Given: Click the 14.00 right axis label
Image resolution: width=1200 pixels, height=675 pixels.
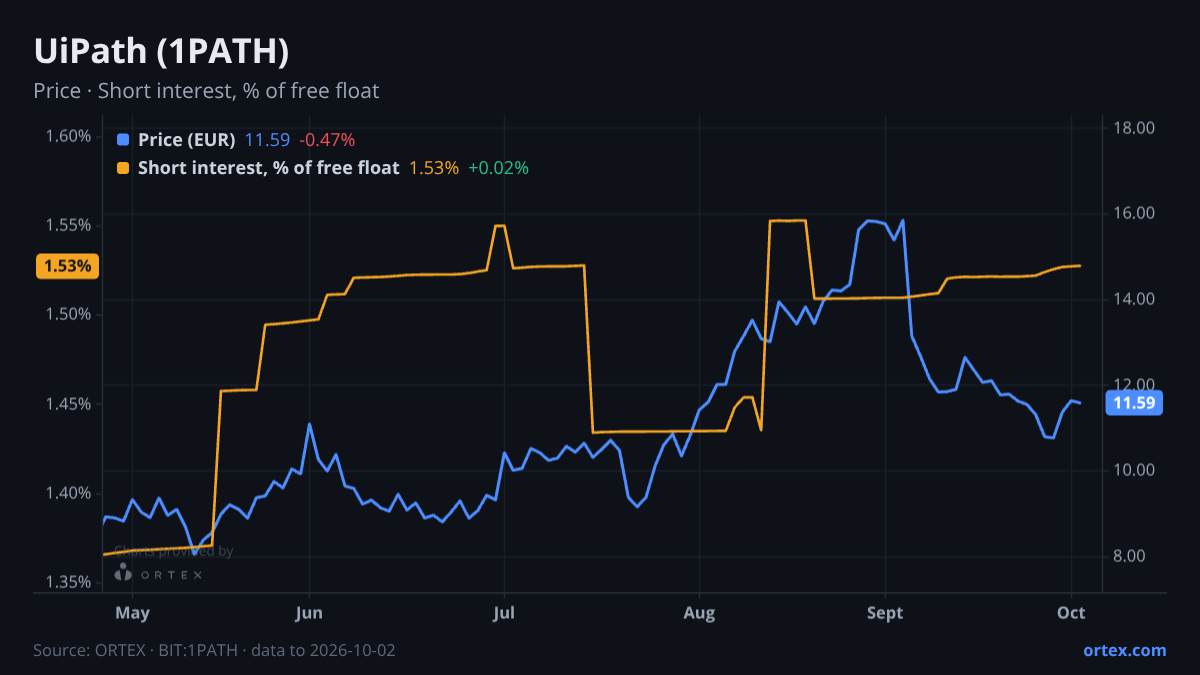Looking at the screenshot, I should click(x=1134, y=299).
